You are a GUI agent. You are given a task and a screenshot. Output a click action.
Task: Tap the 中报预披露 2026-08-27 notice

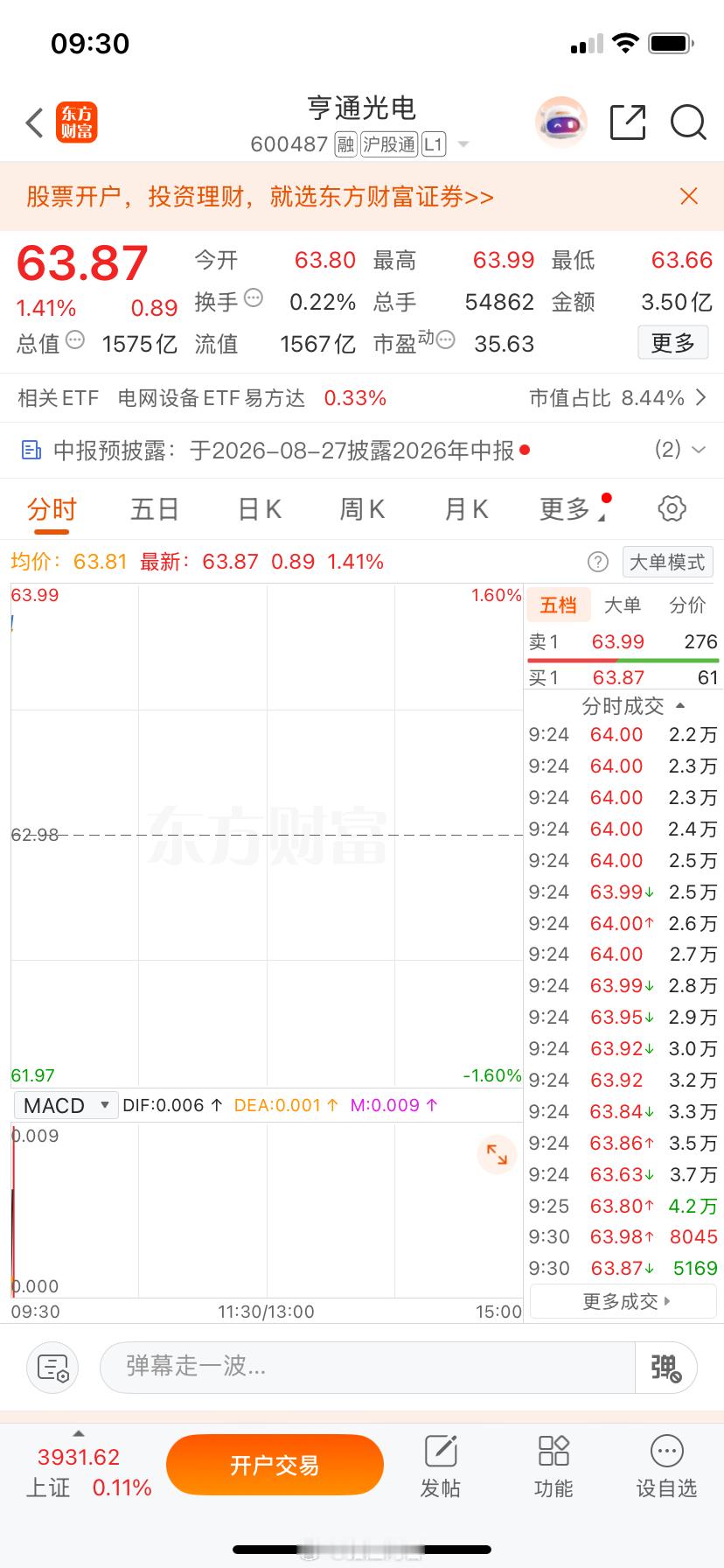pyautogui.click(x=283, y=450)
